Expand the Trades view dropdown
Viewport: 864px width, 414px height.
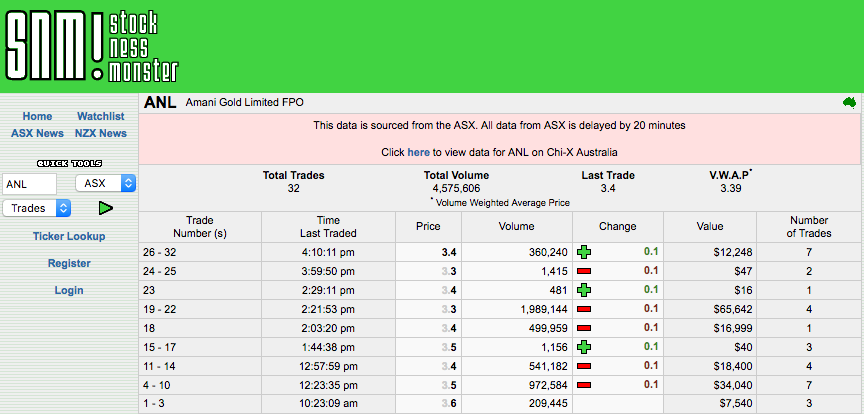tap(37, 208)
